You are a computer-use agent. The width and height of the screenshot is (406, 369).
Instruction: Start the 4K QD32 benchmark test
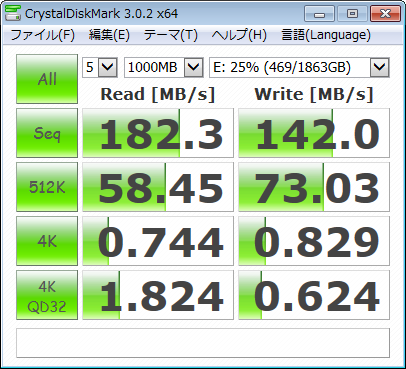click(x=47, y=295)
